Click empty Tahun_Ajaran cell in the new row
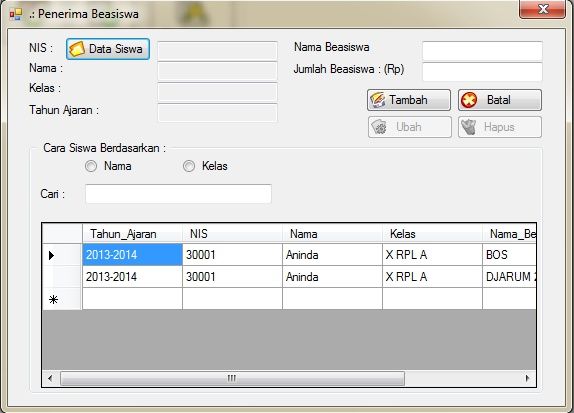Image resolution: width=574 pixels, height=413 pixels. (x=132, y=299)
